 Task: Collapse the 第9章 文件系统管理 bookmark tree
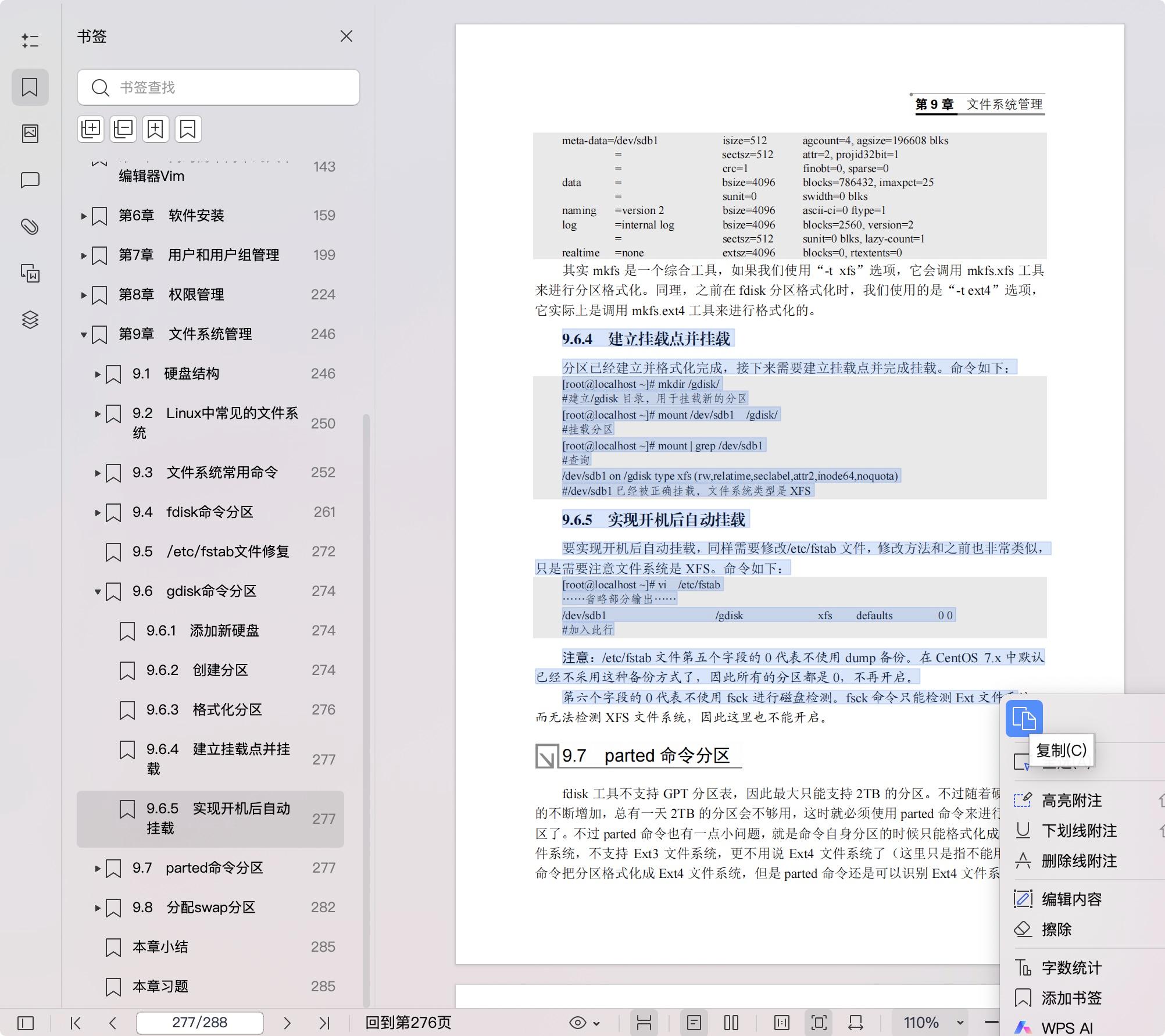(x=83, y=334)
